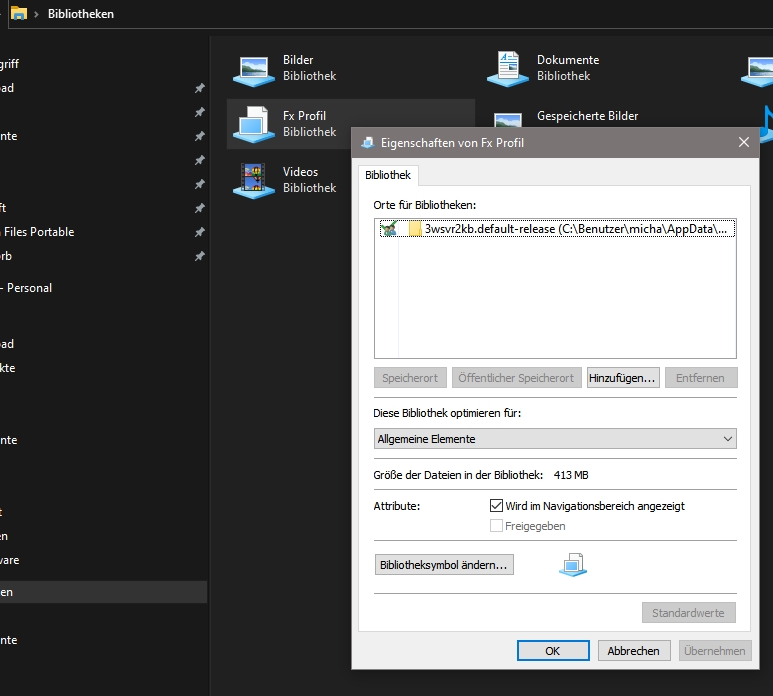The image size is (773, 696).
Task: Close the Eigenschaften von Fx Profil dialog
Action: click(743, 143)
